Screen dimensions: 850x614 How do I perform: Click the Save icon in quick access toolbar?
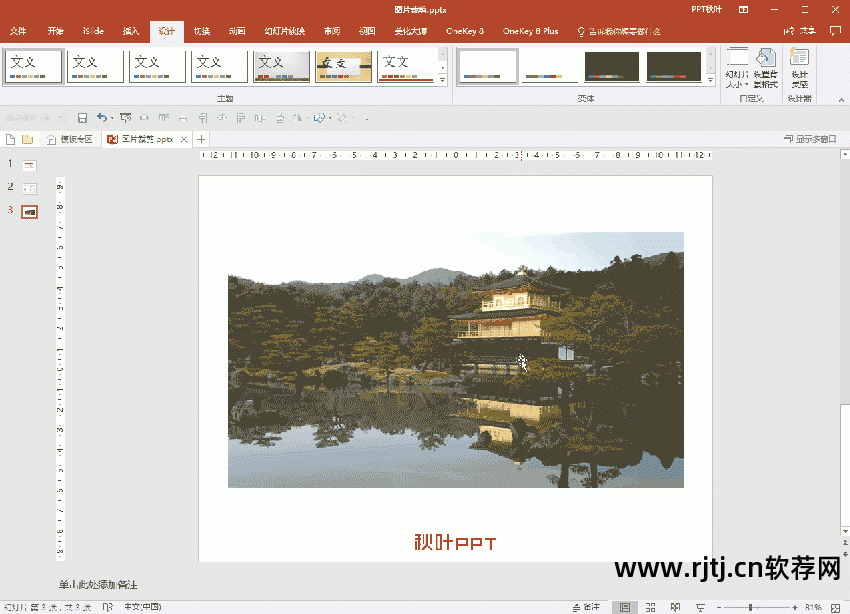(x=82, y=118)
